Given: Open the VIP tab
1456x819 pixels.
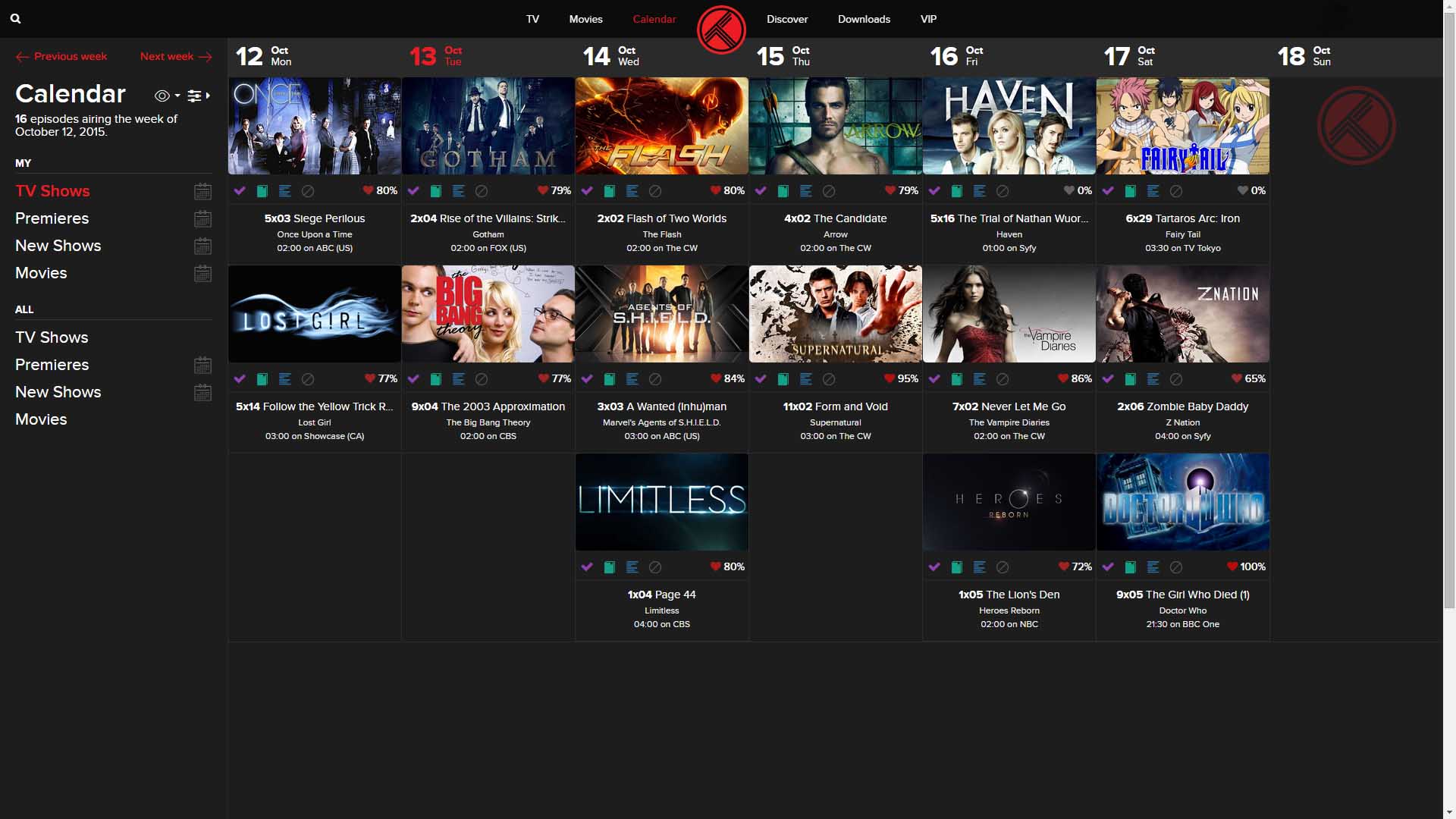Looking at the screenshot, I should pyautogui.click(x=928, y=19).
